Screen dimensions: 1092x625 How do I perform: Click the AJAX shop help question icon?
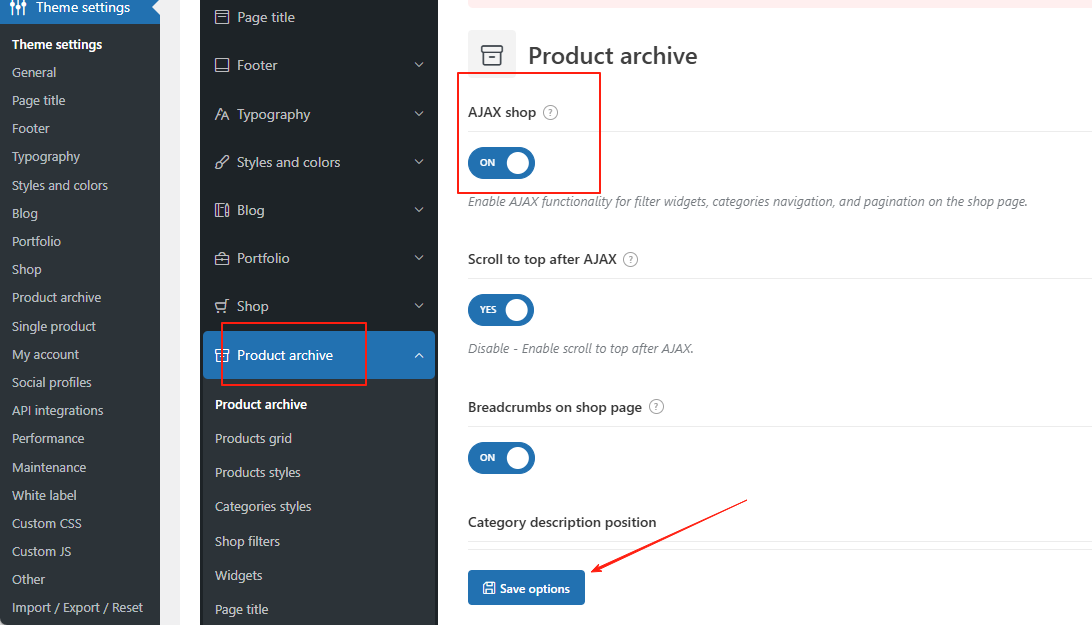tap(550, 113)
